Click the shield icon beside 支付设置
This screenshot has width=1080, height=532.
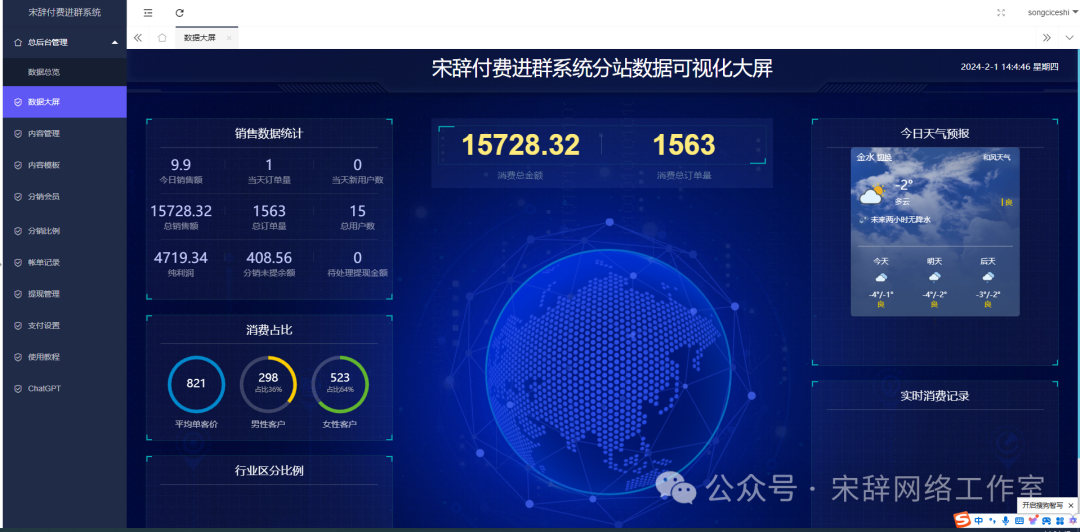tap(18, 325)
